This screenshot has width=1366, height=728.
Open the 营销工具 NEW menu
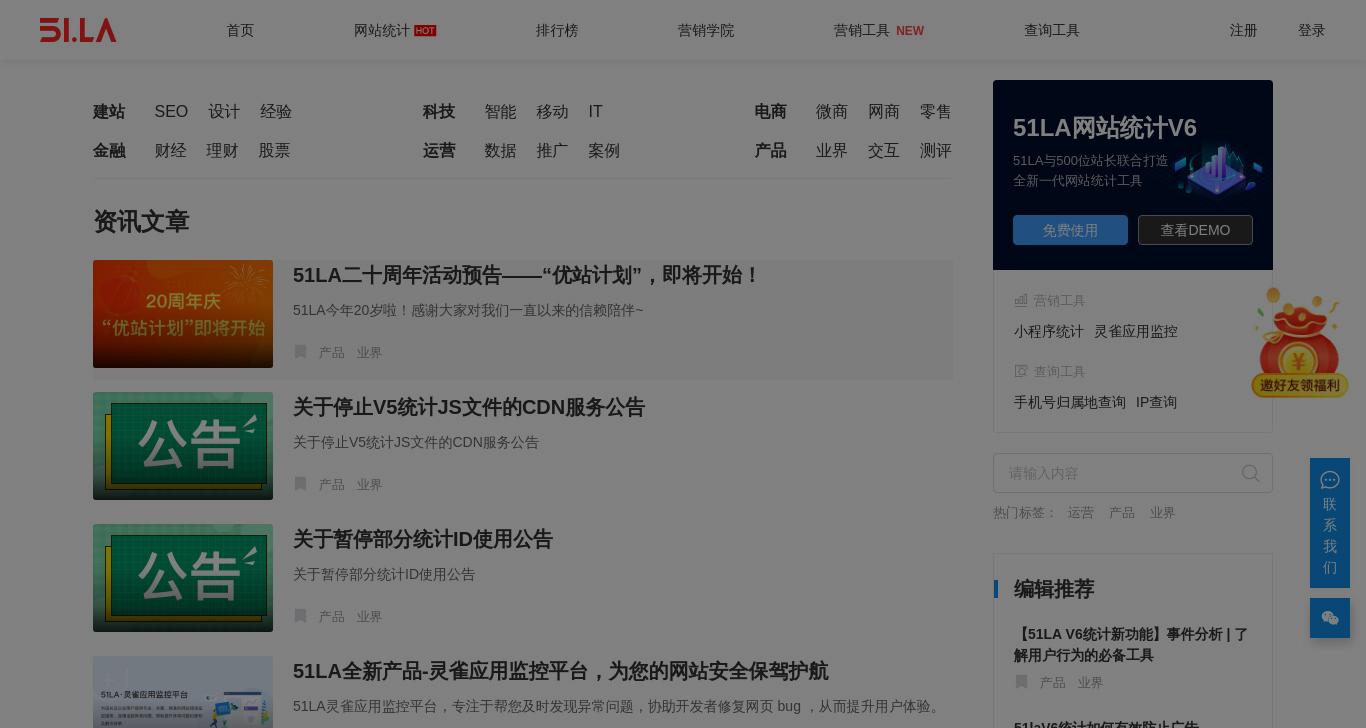tap(879, 30)
